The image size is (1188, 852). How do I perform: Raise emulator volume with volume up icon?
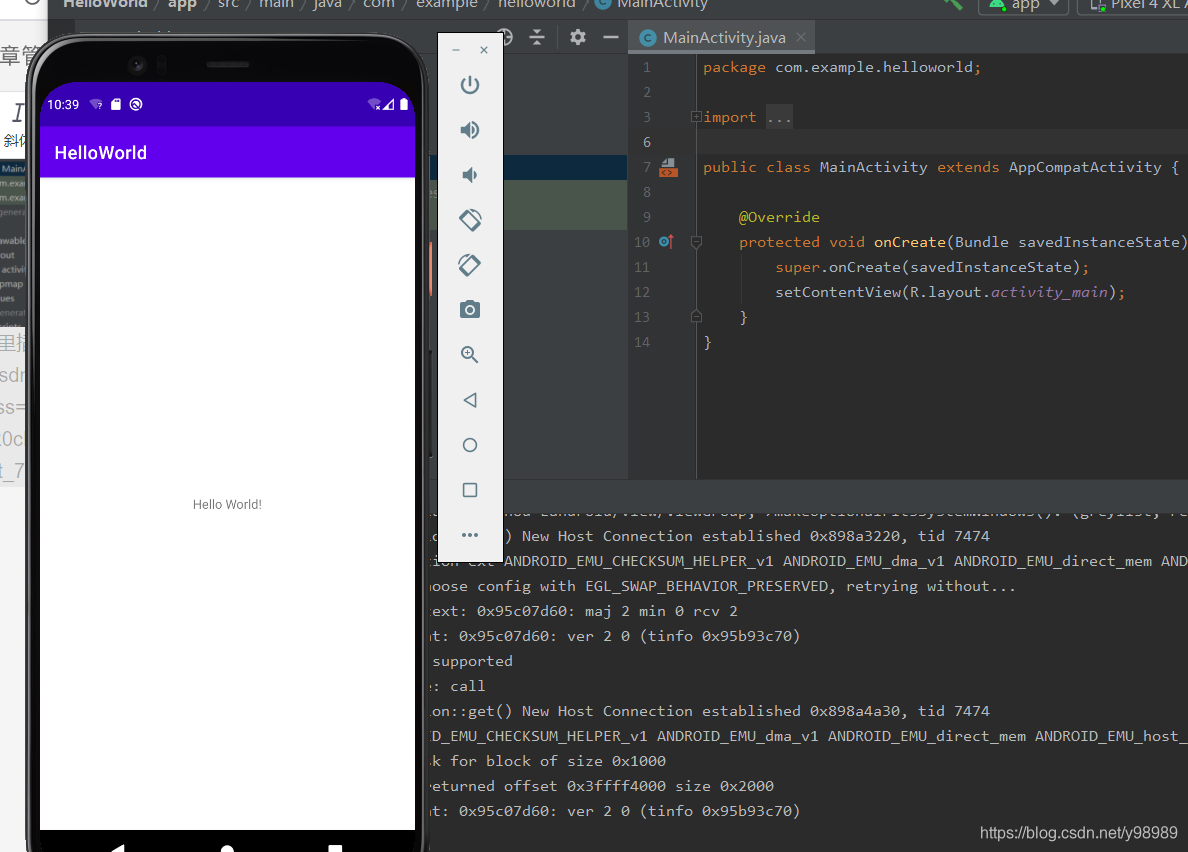click(470, 130)
